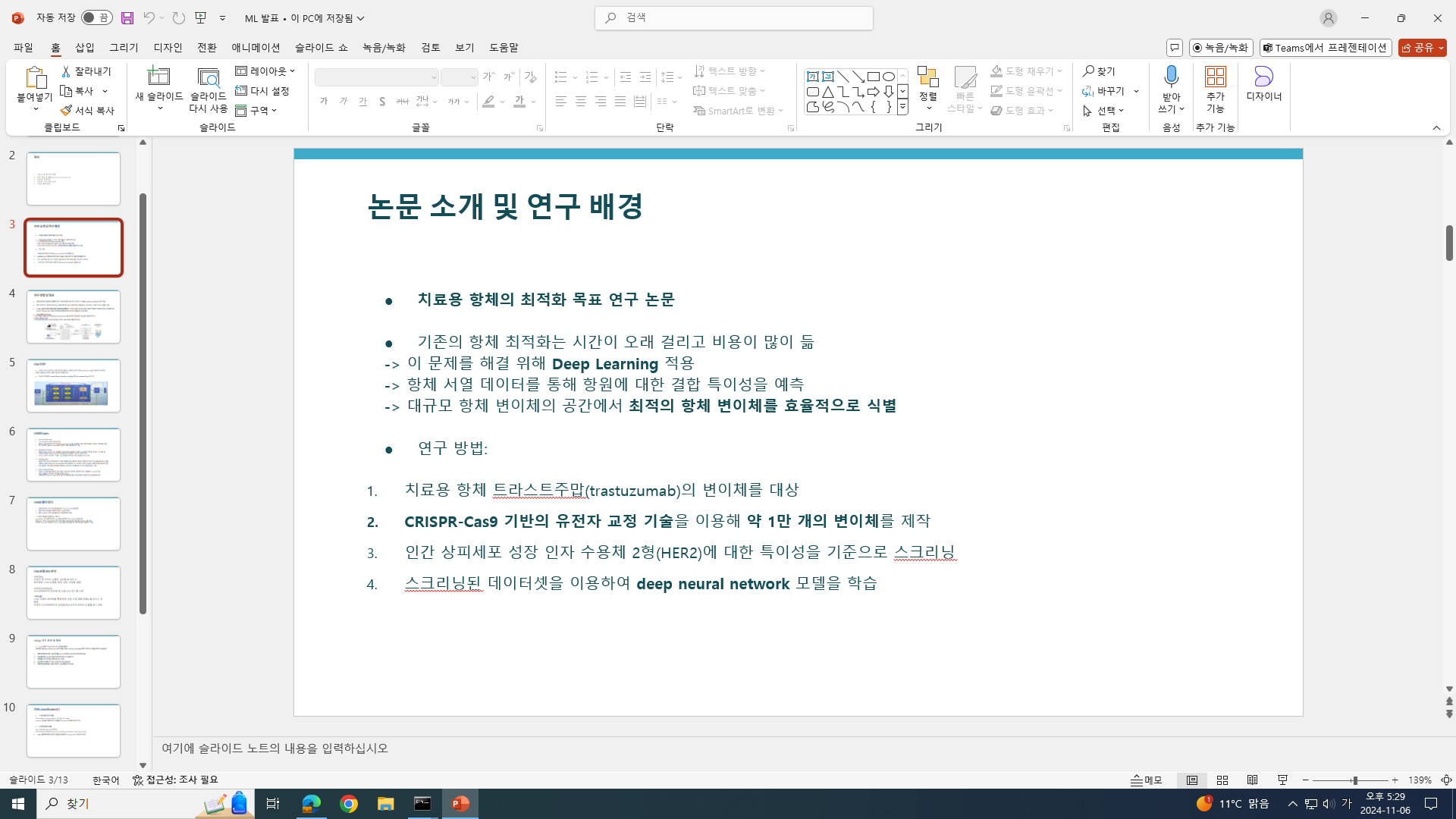Viewport: 1456px width, 819px height.
Task: Switch to Slide Sorter view icon
Action: point(1222,780)
